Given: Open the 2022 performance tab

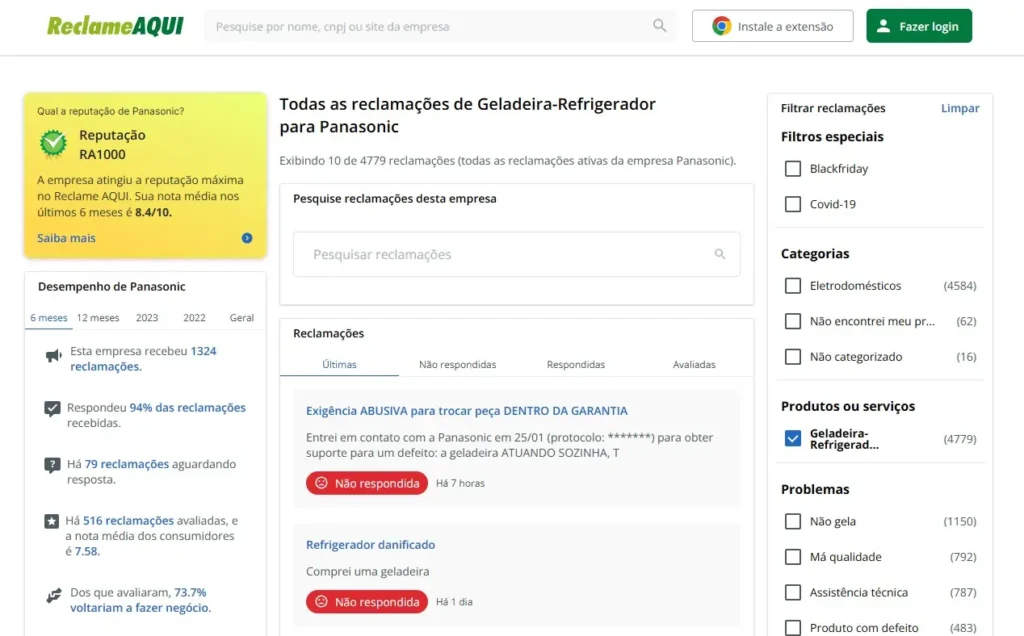Looking at the screenshot, I should [194, 318].
